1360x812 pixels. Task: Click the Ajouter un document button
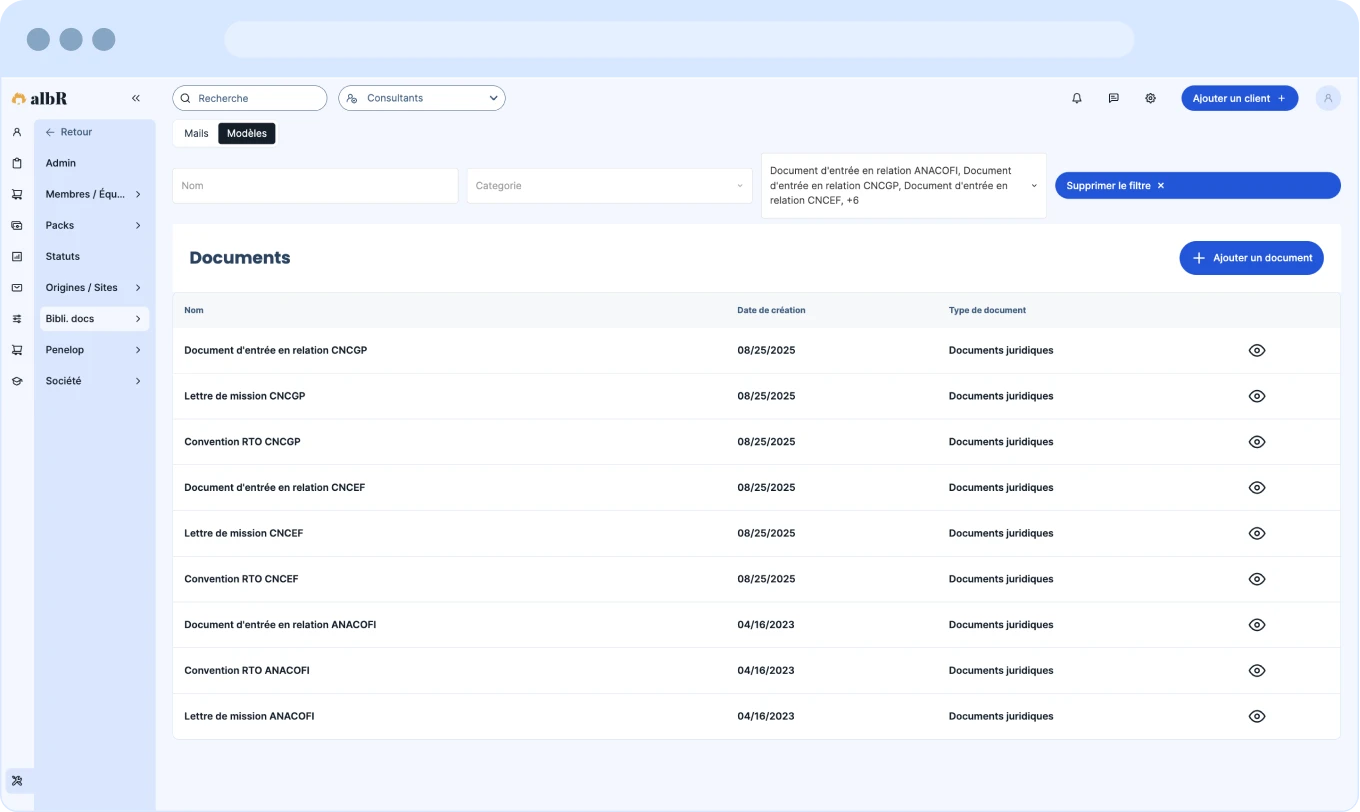point(1251,258)
